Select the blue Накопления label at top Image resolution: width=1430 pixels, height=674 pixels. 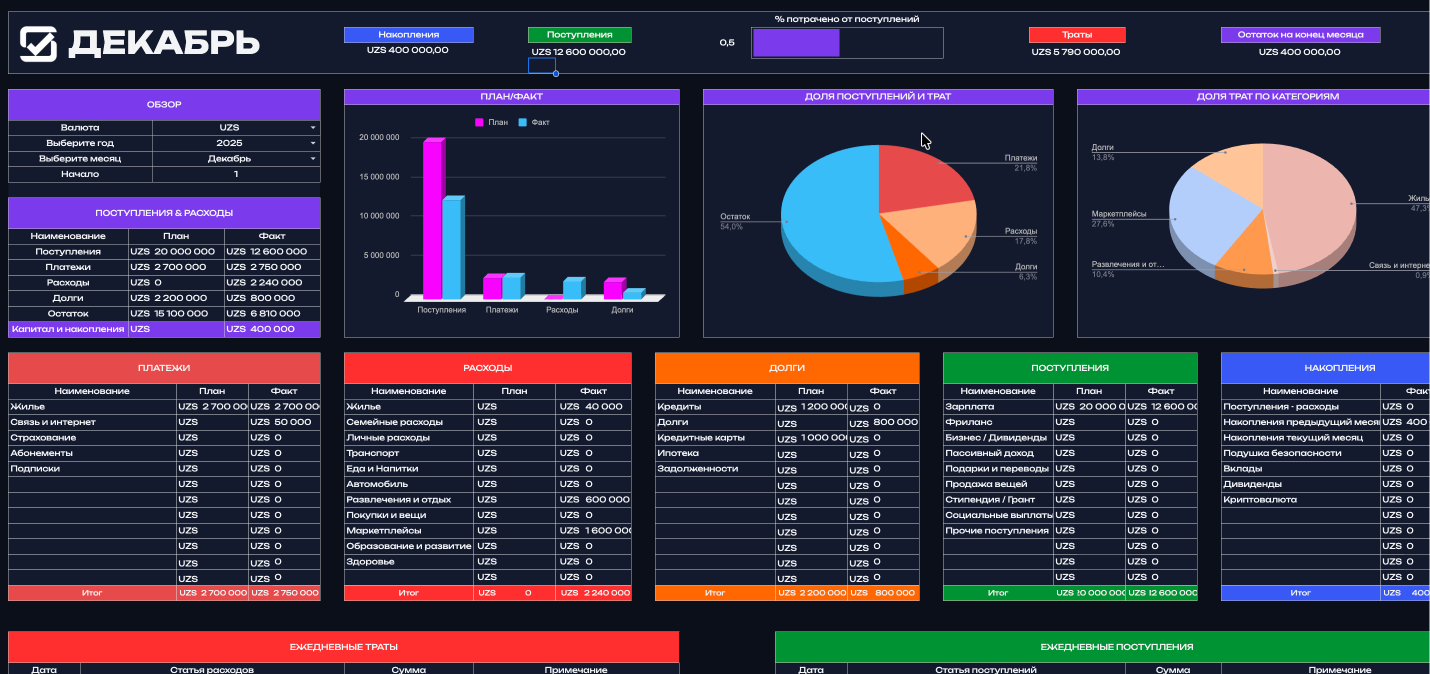408,35
